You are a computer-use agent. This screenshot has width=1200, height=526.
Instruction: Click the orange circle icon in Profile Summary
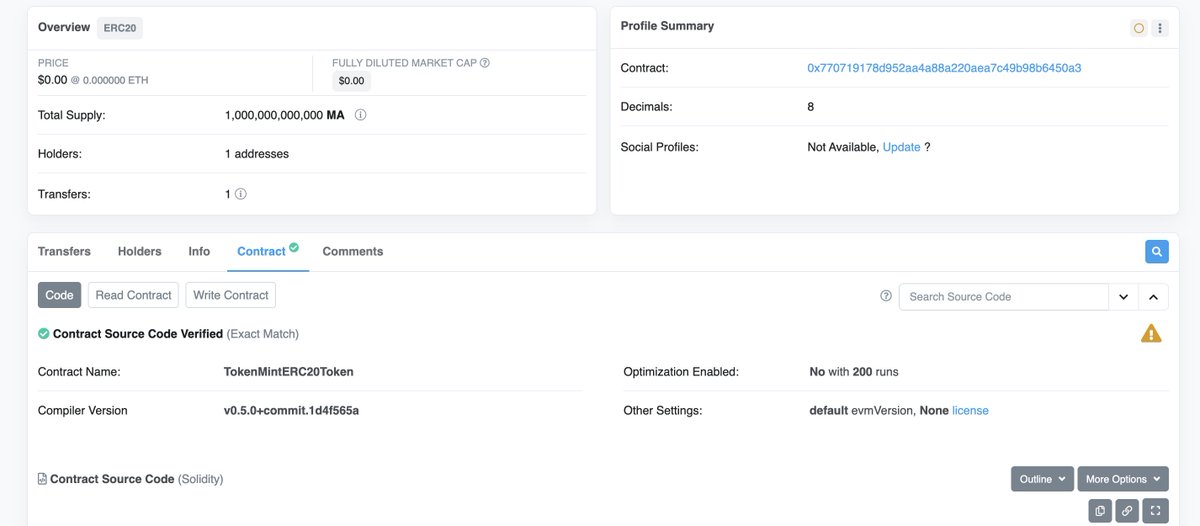pos(1138,28)
